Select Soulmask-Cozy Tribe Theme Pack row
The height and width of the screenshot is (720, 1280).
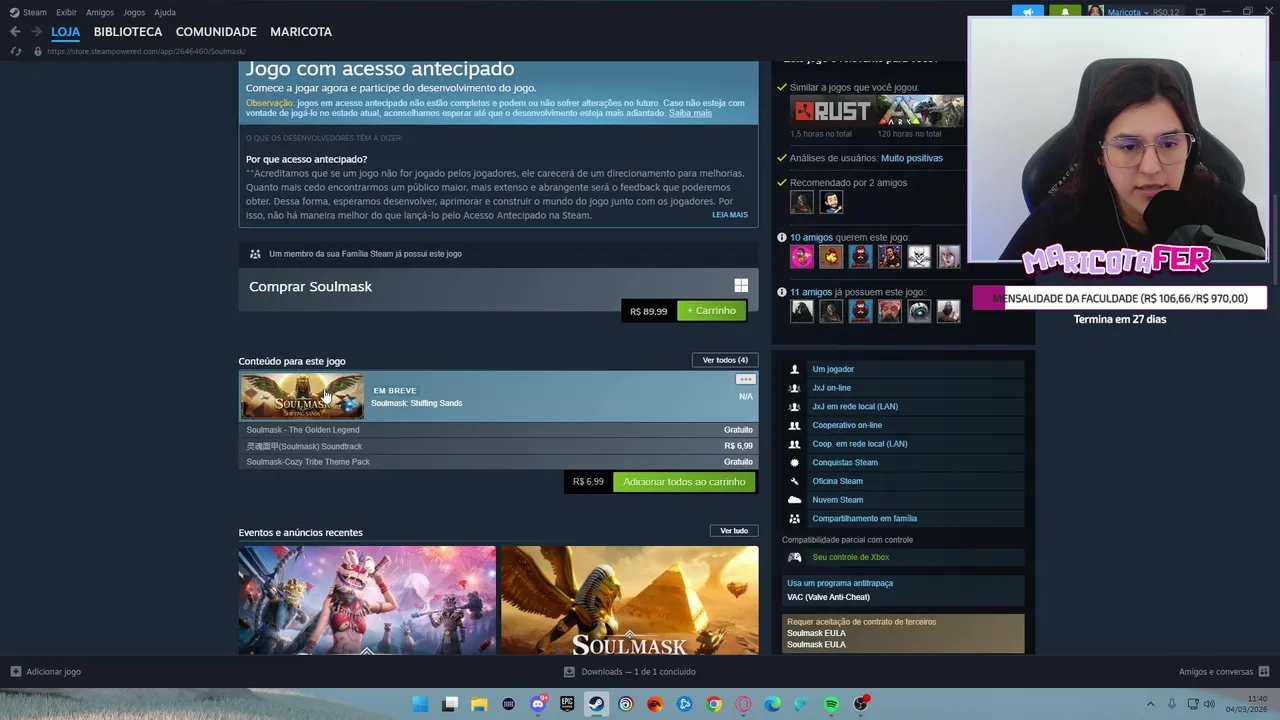(x=498, y=462)
